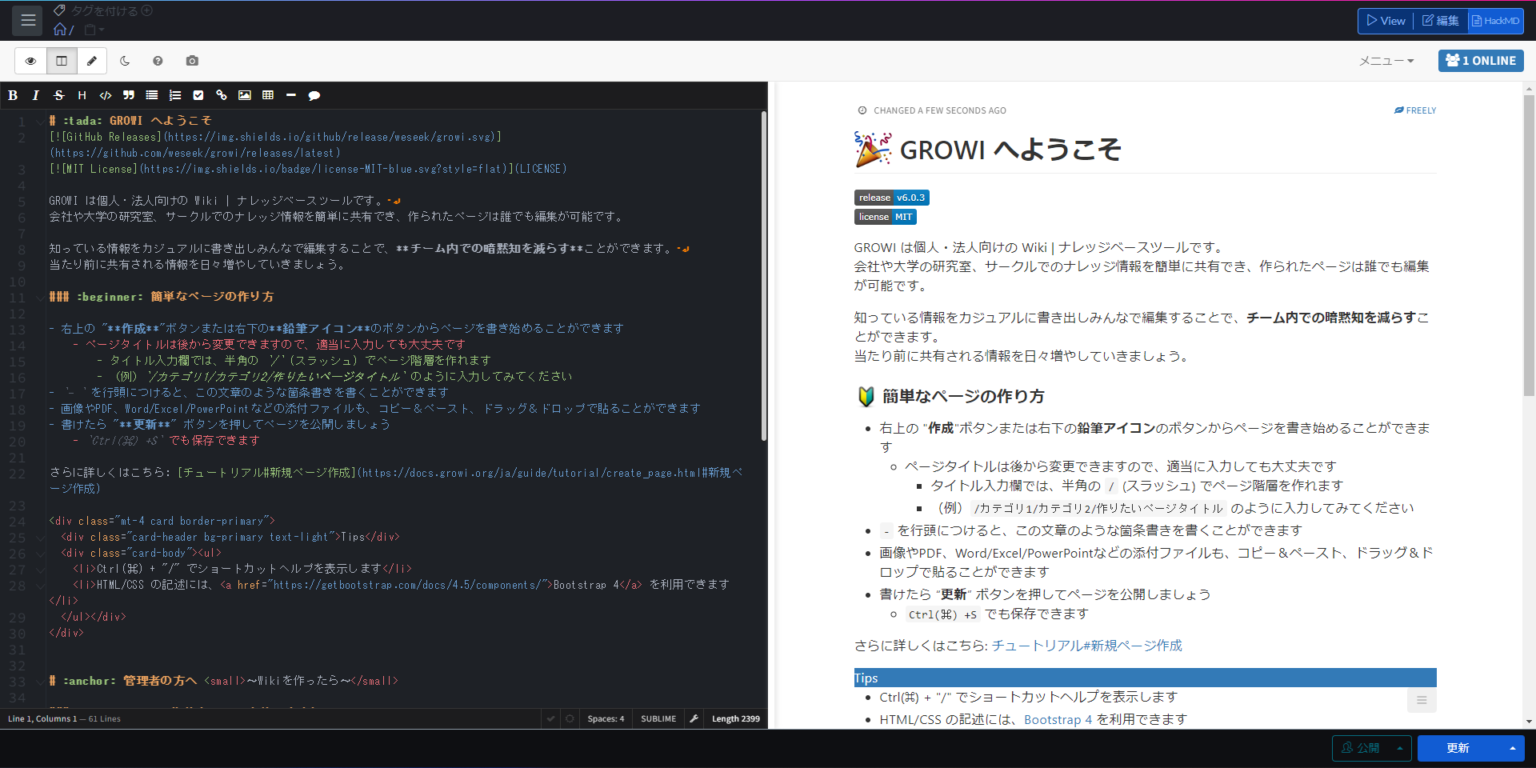Switch to the View tab
1536x768 pixels.
tap(1385, 20)
